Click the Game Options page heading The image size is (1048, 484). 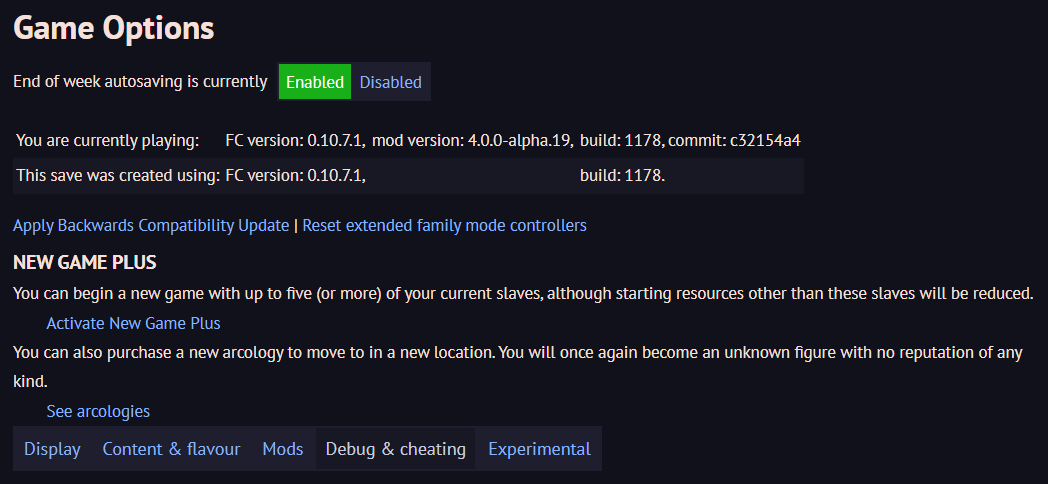click(x=114, y=28)
